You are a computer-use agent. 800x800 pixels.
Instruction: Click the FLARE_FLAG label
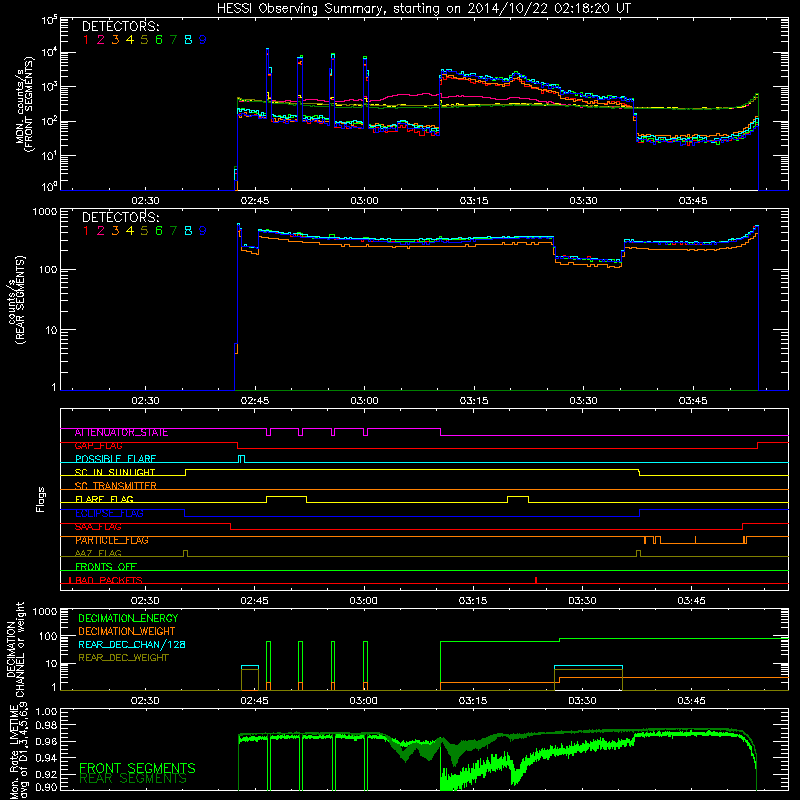click(x=104, y=499)
